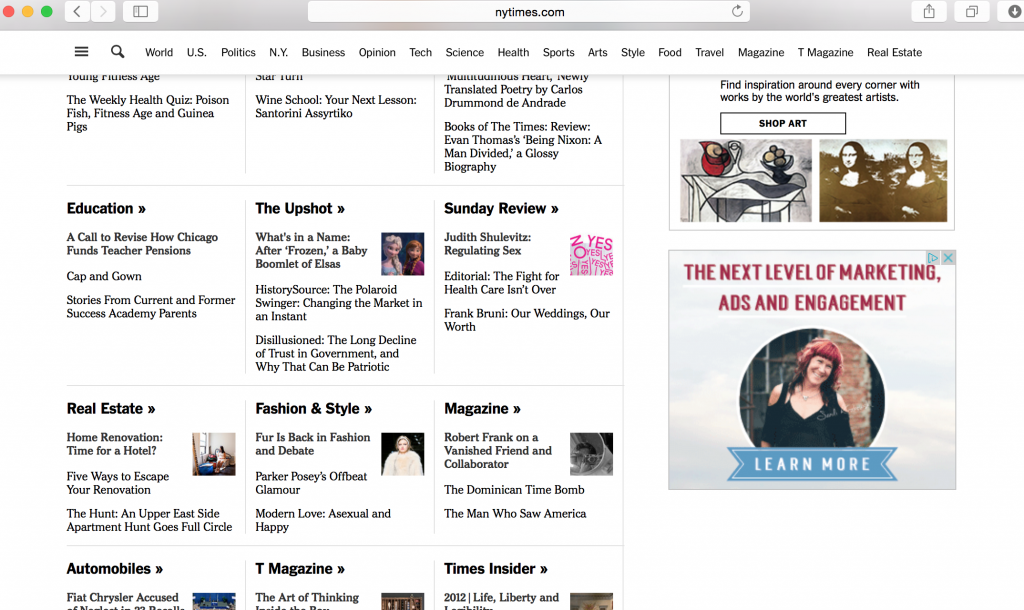This screenshot has height=610, width=1024.
Task: Click the LEARN MORE ad banner
Action: point(812,464)
